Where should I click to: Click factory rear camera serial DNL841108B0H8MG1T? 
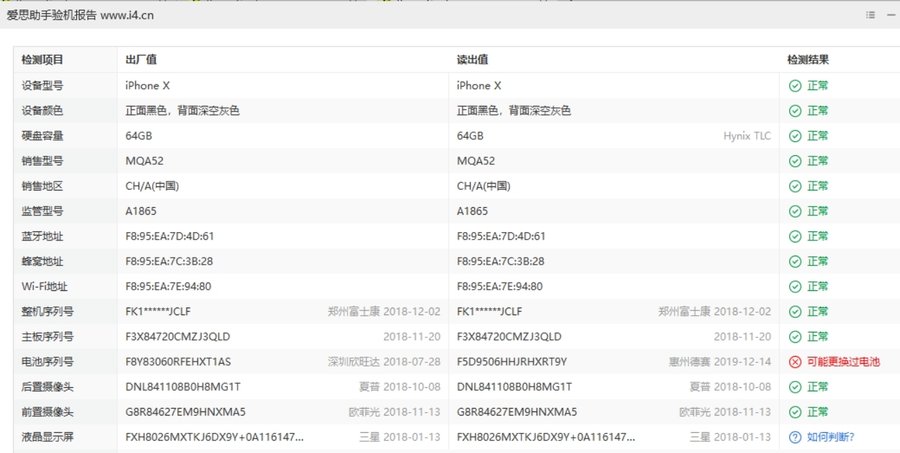point(183,387)
